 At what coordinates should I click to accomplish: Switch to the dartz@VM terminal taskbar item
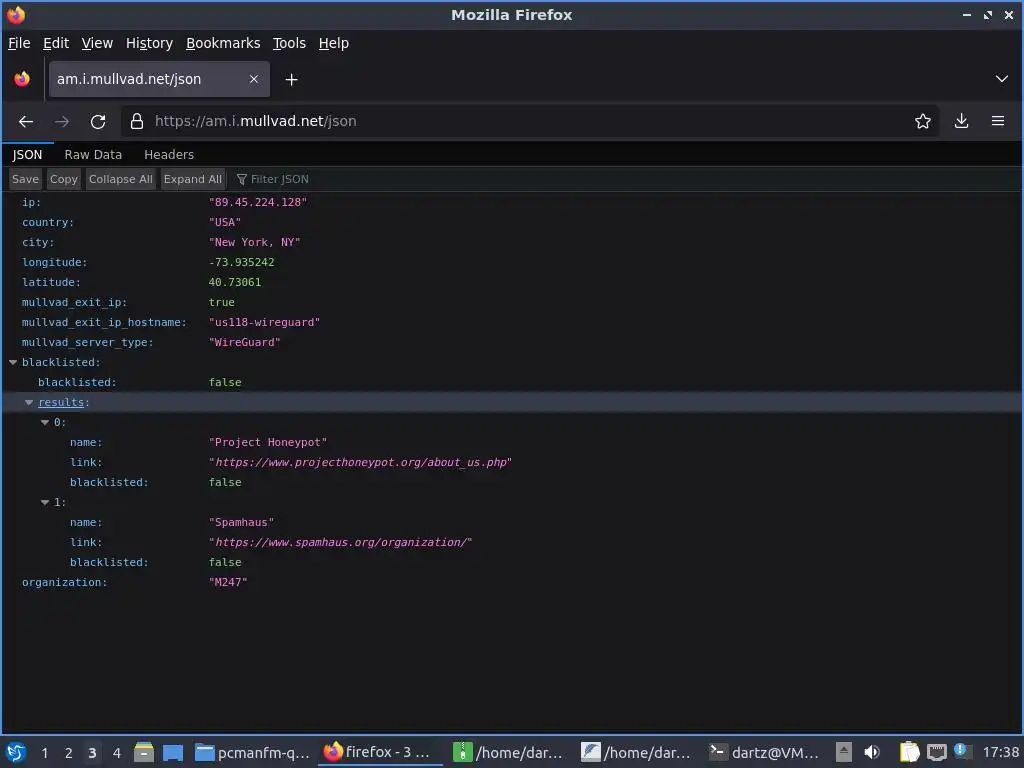tap(764, 752)
